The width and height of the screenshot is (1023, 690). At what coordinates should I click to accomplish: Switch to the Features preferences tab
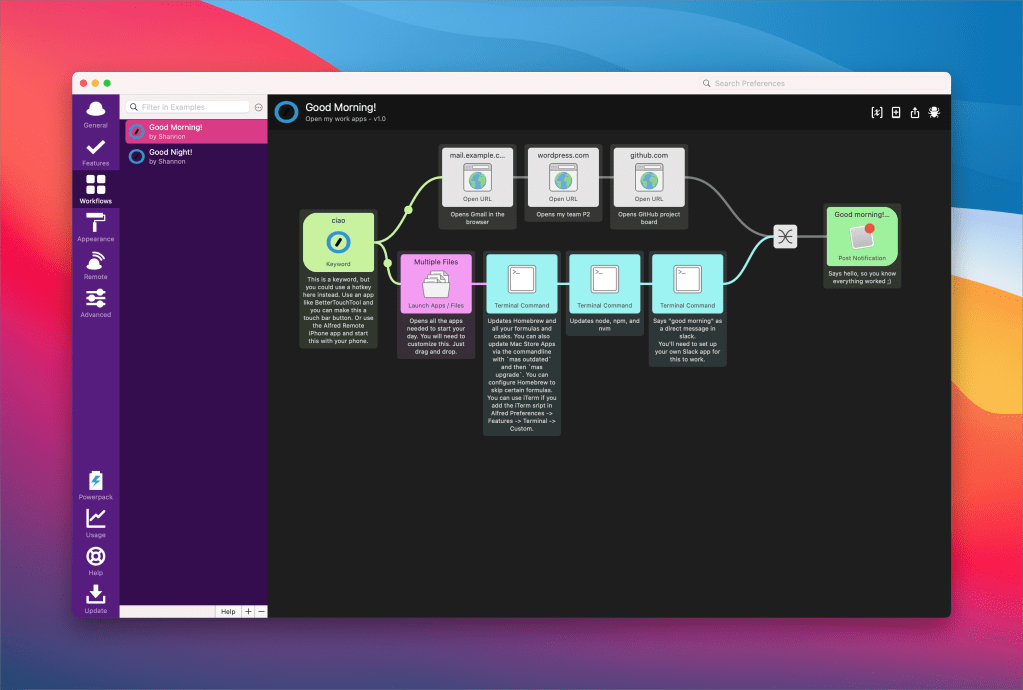click(x=96, y=152)
